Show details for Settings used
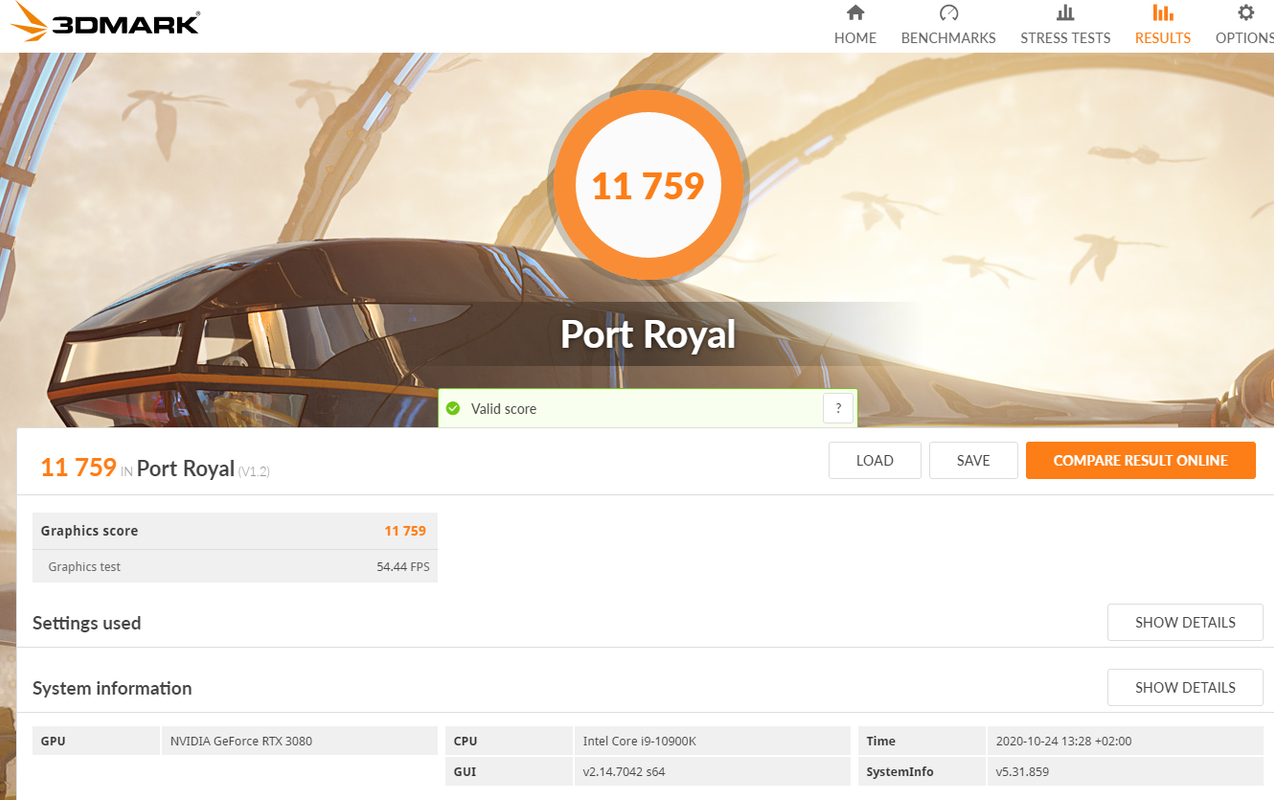Viewport: 1274px width, 800px height. click(x=1185, y=622)
